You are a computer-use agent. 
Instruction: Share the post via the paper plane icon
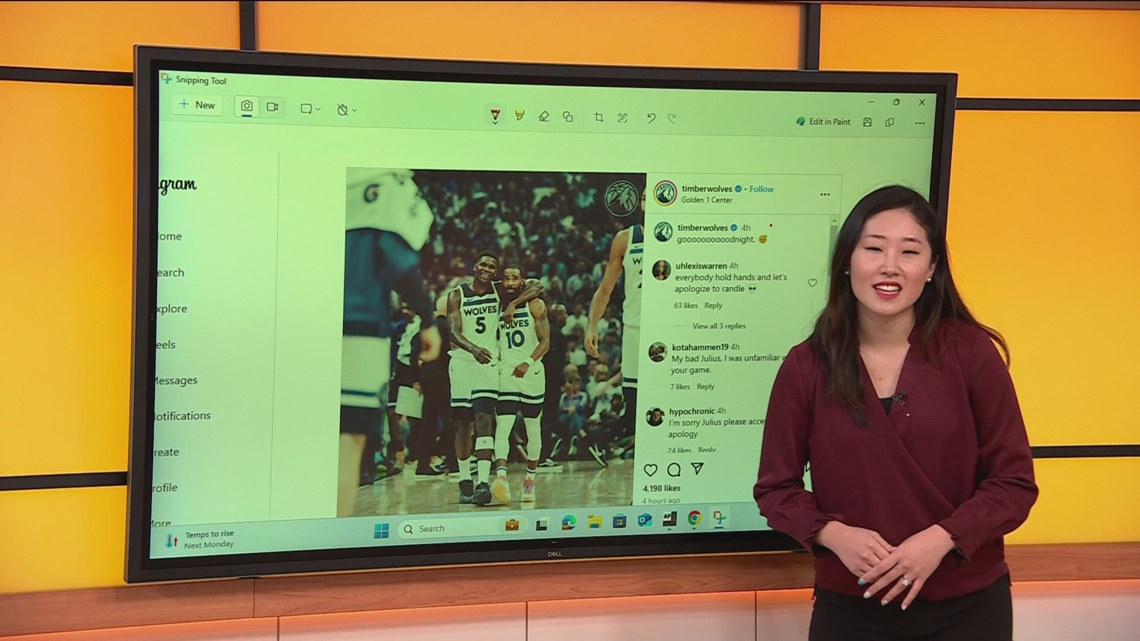[698, 469]
